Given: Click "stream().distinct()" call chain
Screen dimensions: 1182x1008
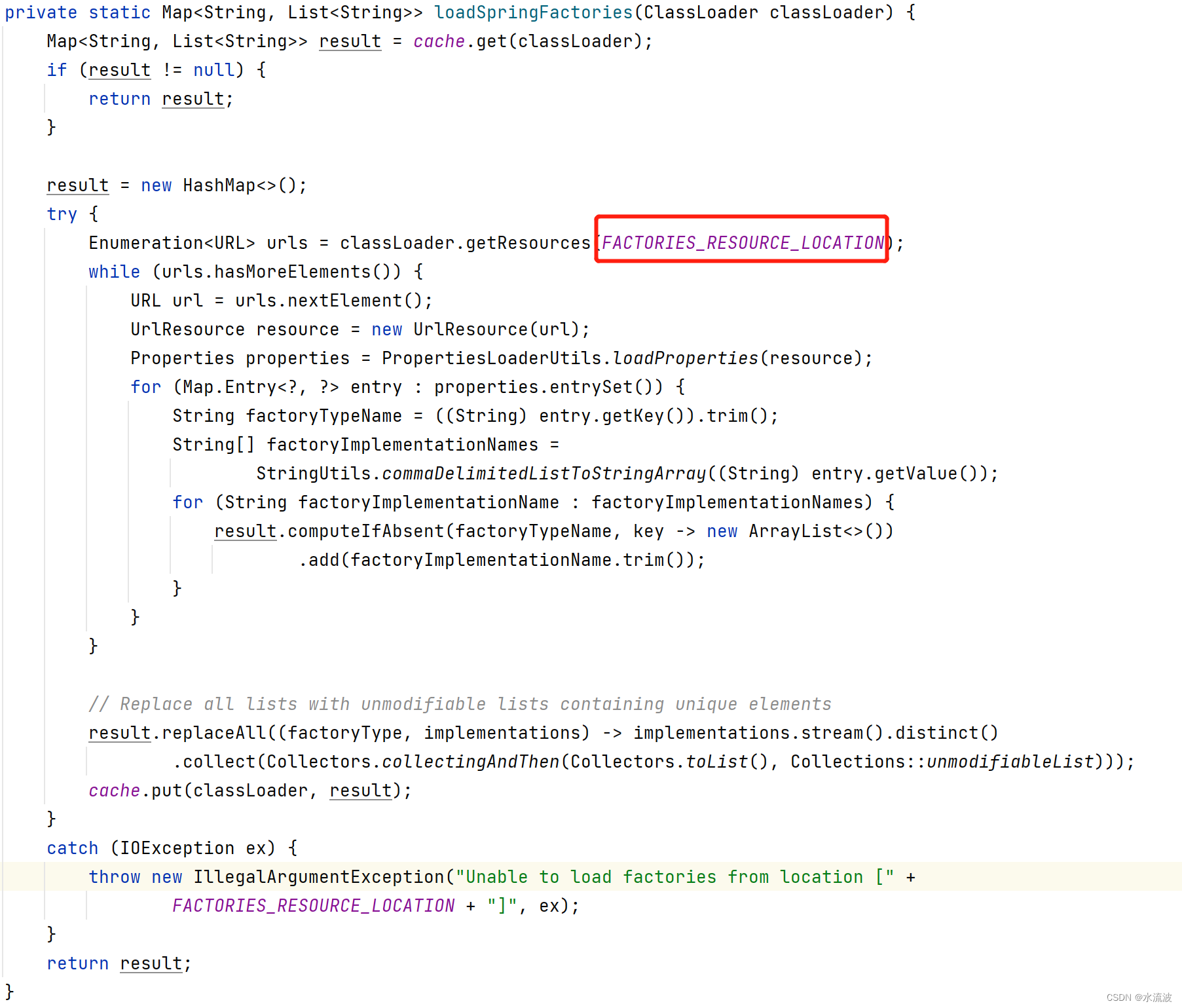Looking at the screenshot, I should tap(900, 733).
